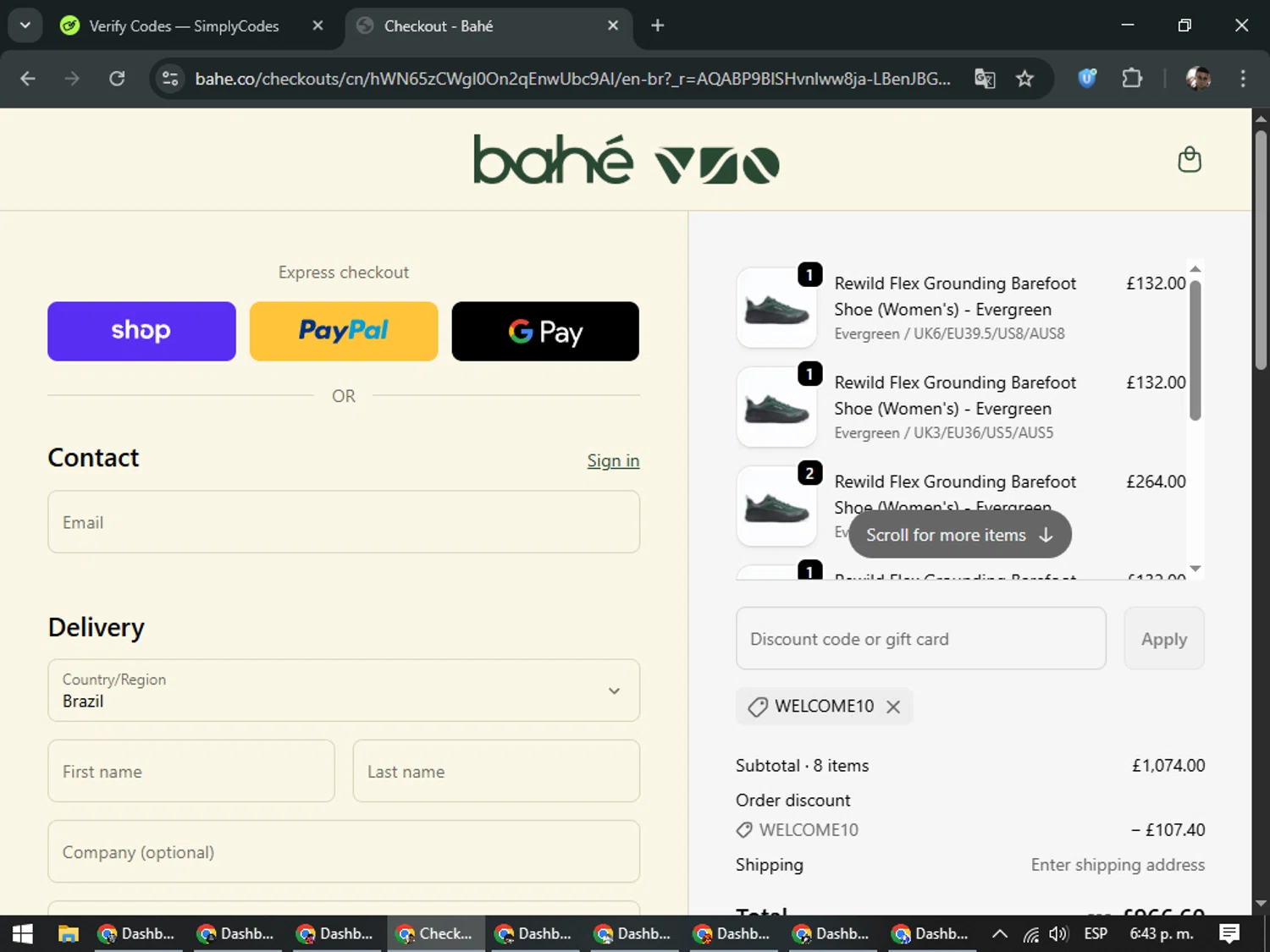Focus the Last name field

pos(496,771)
